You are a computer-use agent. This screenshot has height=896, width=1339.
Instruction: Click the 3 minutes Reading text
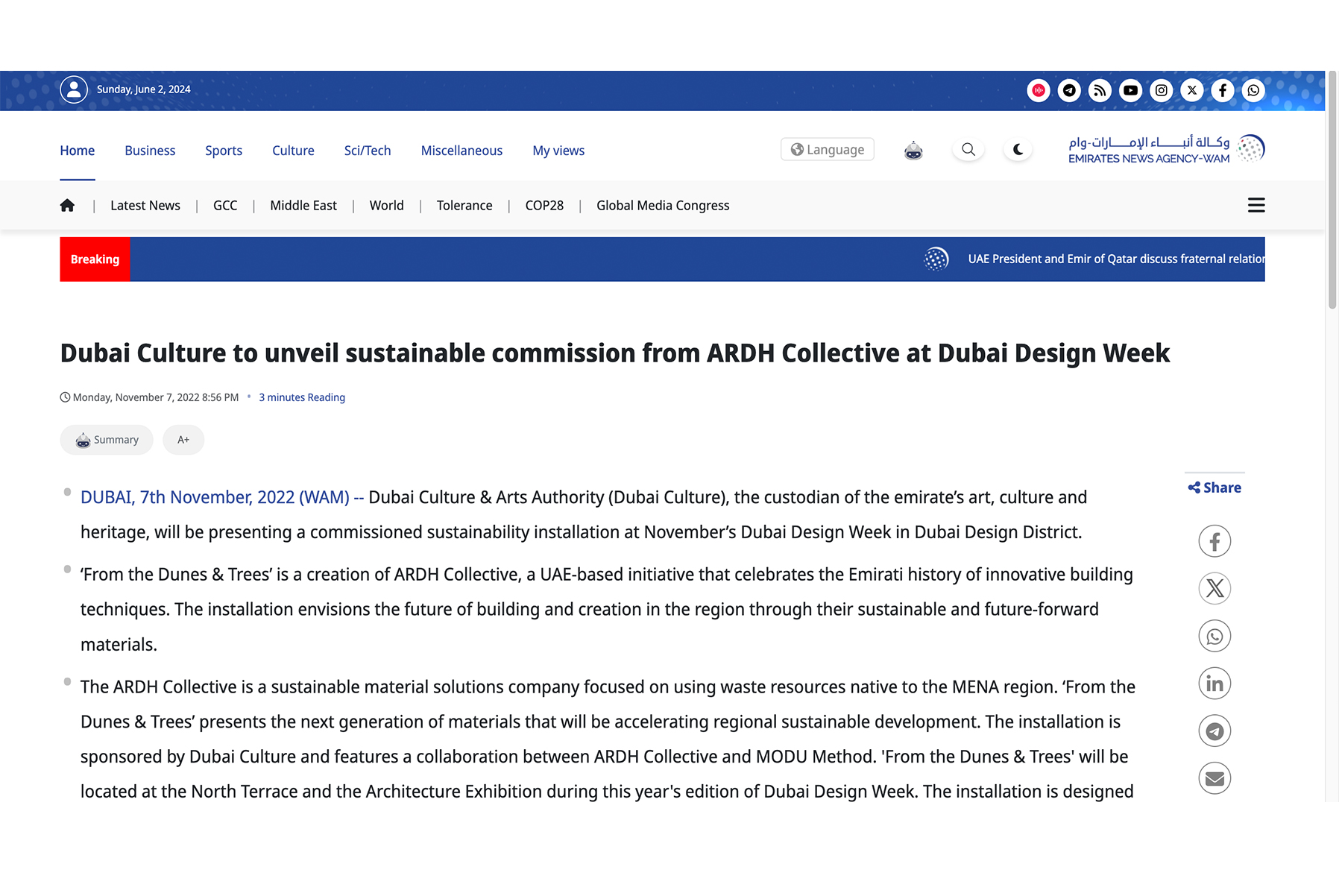[x=302, y=397]
